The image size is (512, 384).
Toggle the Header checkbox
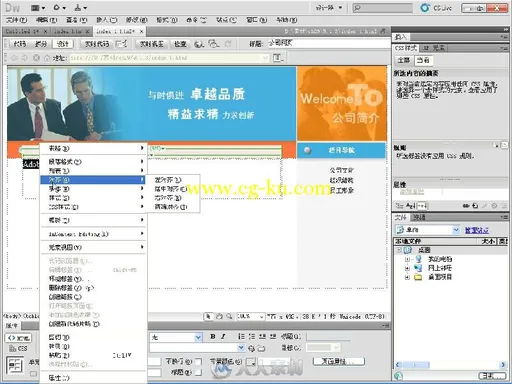(x=199, y=373)
